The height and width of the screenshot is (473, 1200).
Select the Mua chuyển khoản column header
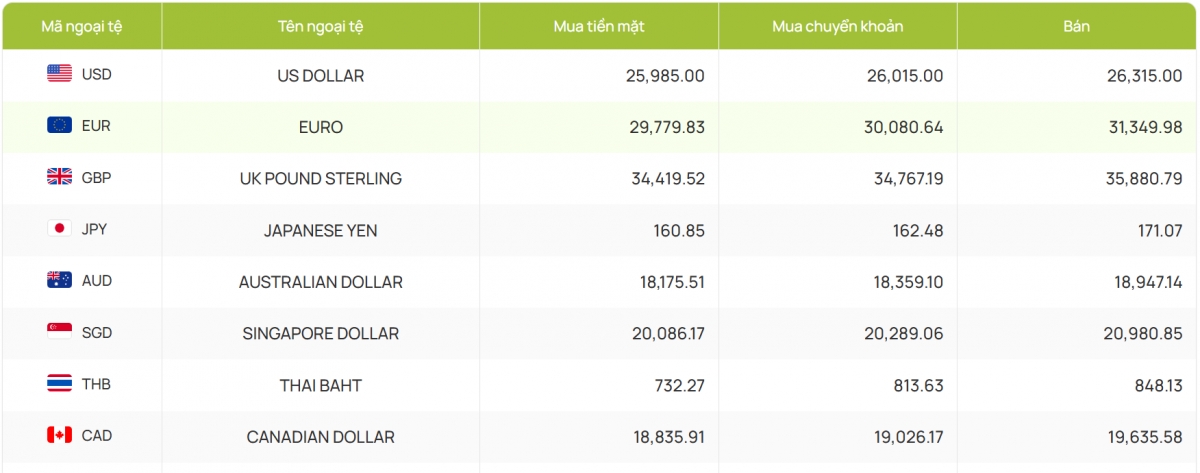(837, 26)
